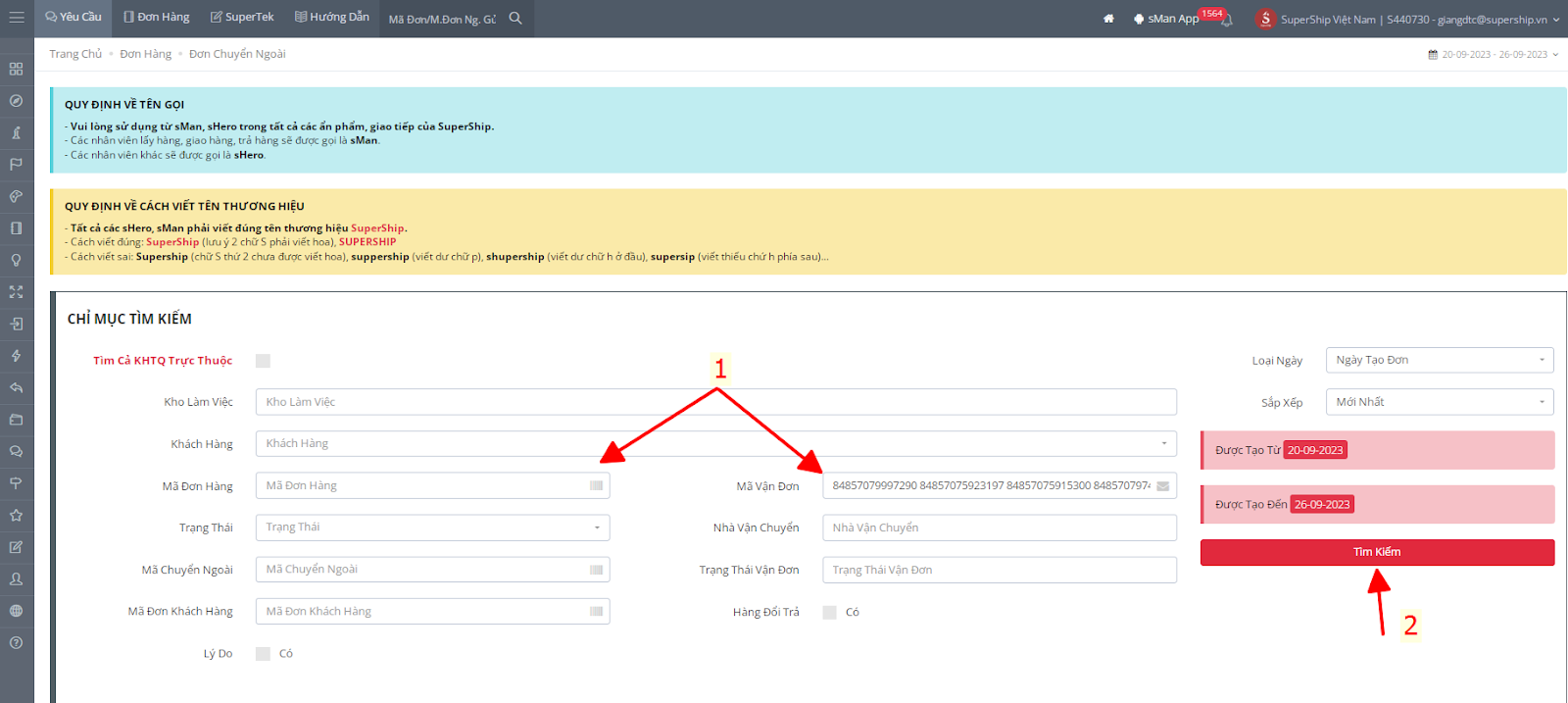
Task: Click the Tìm Kiếm search button
Action: click(x=1377, y=552)
